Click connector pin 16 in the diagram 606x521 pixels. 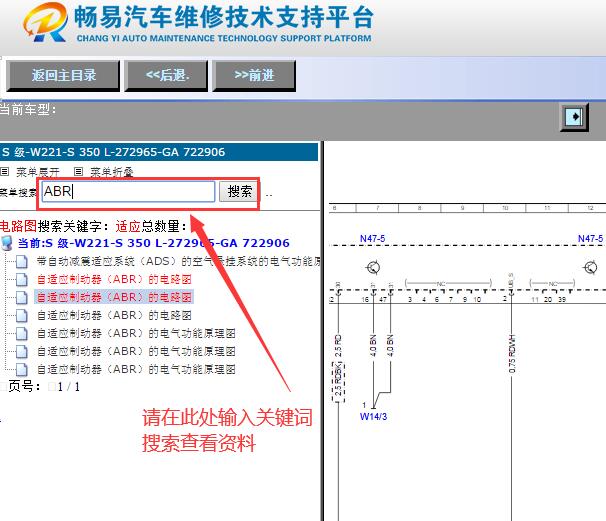tap(365, 300)
